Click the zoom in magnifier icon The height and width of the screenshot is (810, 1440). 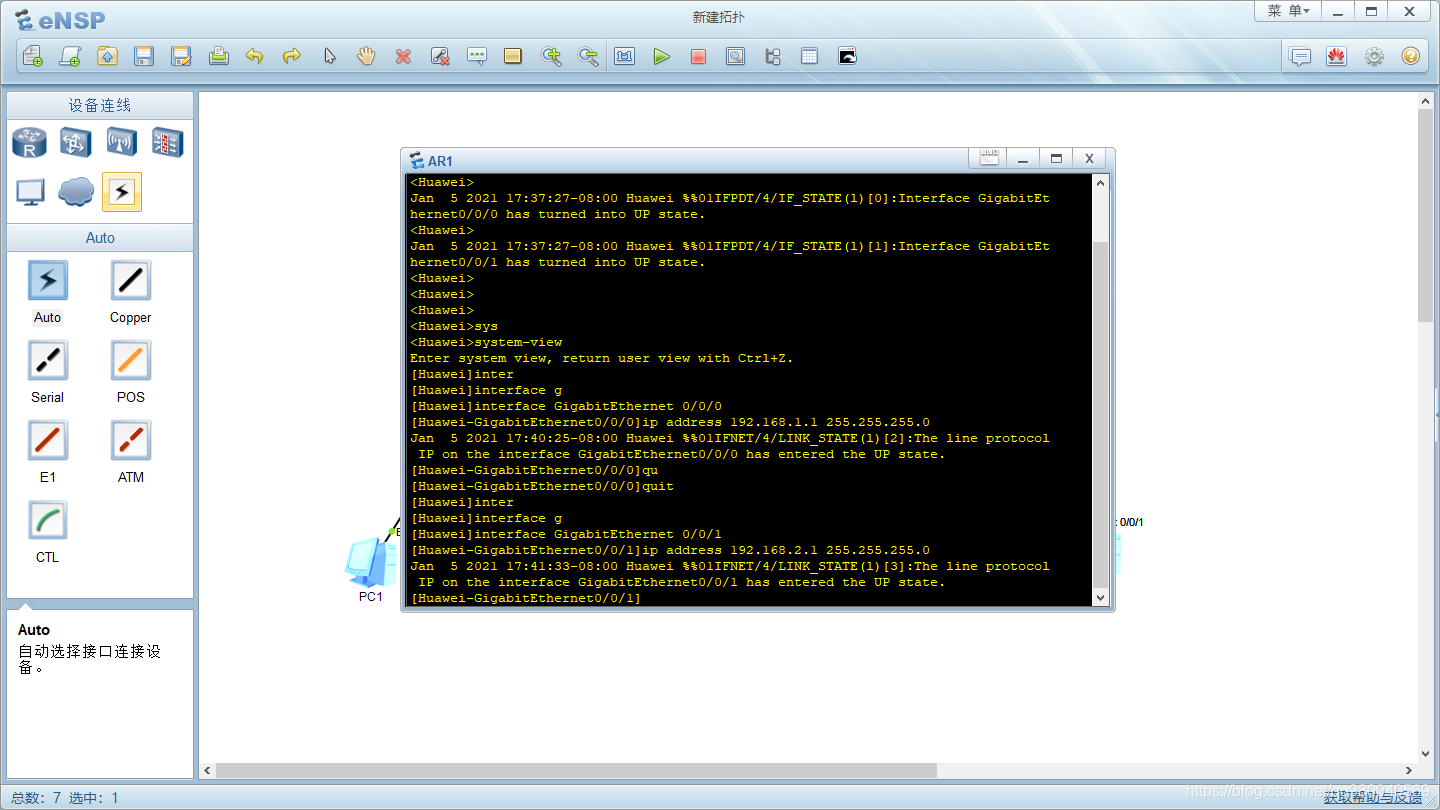coord(551,57)
